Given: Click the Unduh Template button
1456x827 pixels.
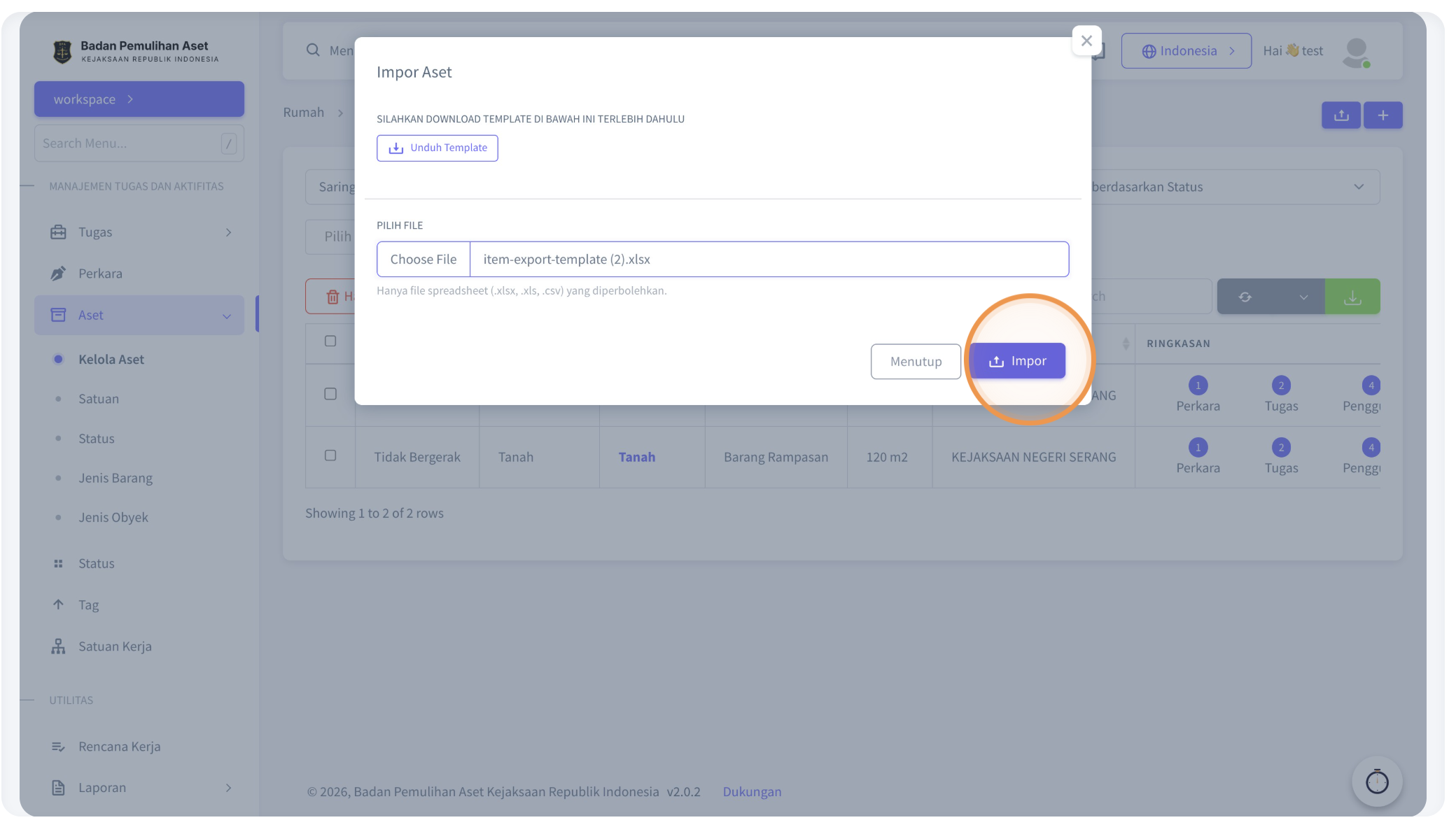Looking at the screenshot, I should pos(437,148).
